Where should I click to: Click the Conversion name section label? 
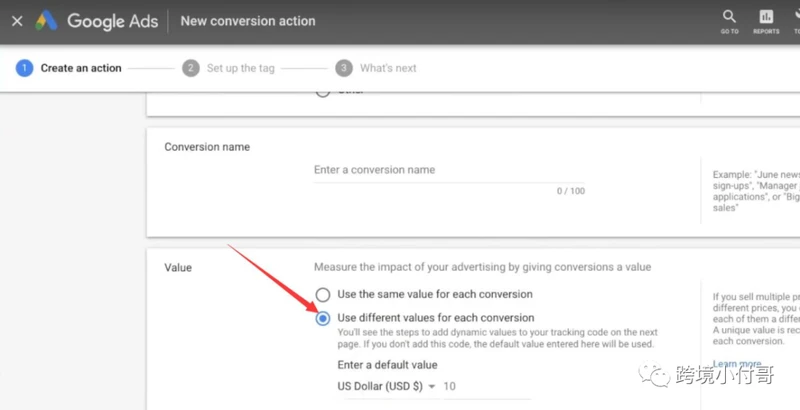(x=207, y=147)
